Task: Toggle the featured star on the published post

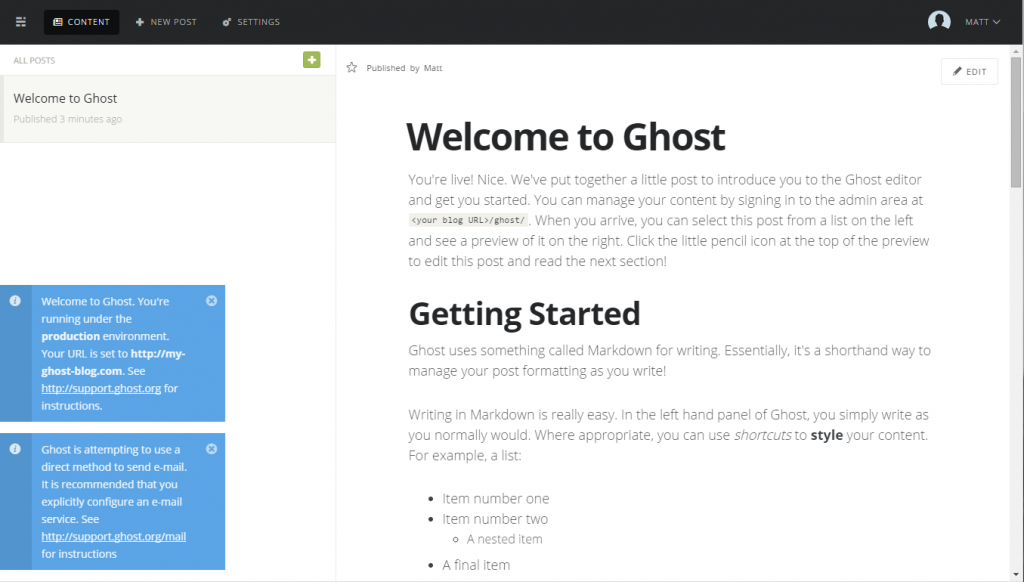Action: coord(350,67)
